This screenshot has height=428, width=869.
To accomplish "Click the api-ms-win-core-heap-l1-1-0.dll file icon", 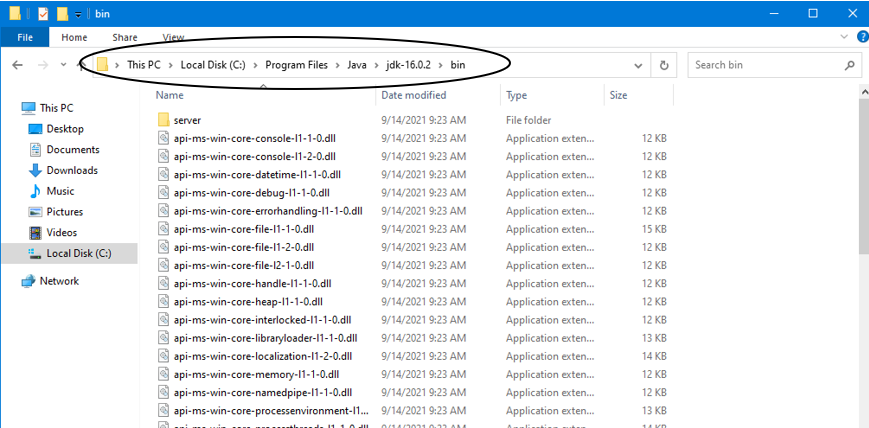I will 163,302.
